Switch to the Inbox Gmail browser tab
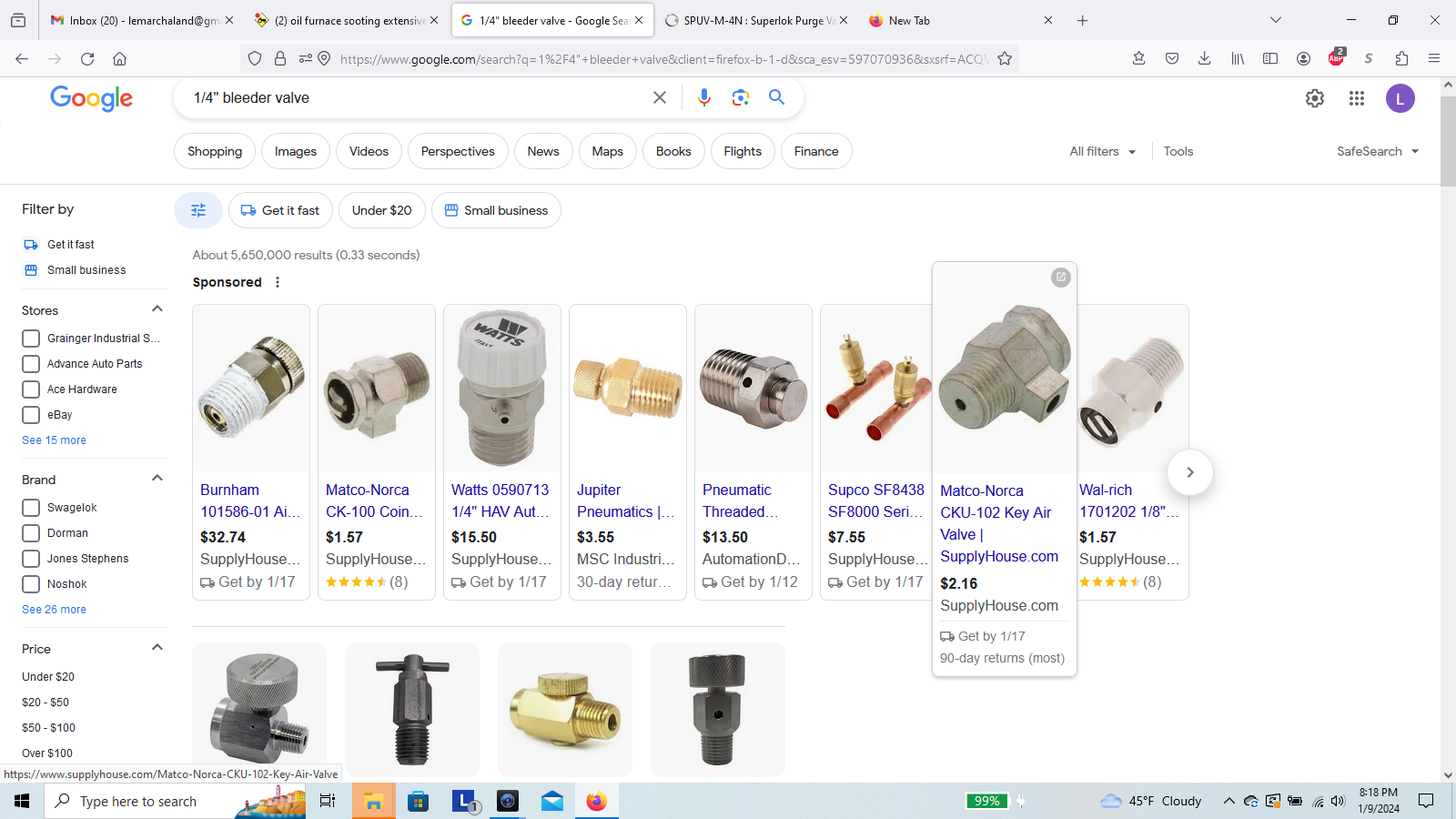 coord(141,20)
